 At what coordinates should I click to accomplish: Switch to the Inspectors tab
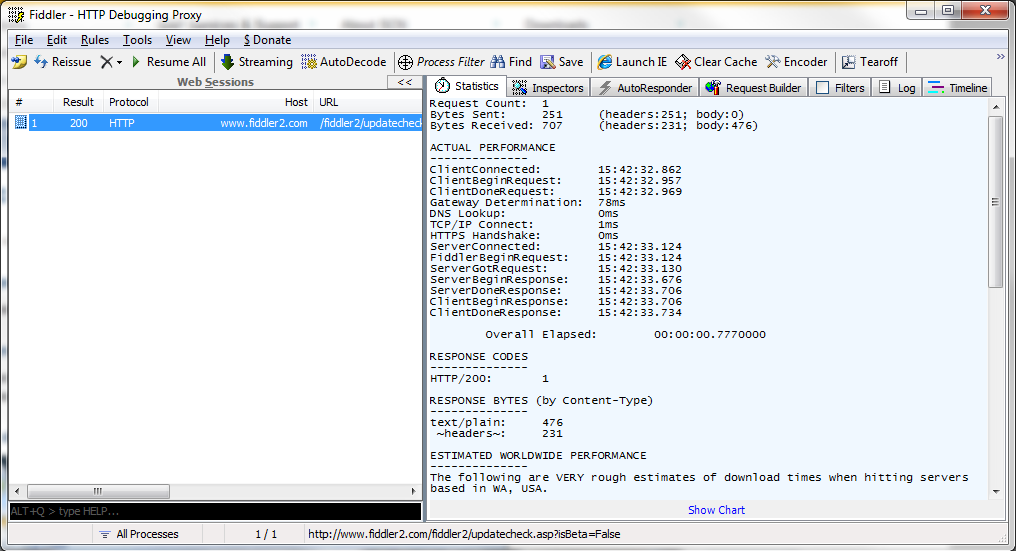pos(548,88)
